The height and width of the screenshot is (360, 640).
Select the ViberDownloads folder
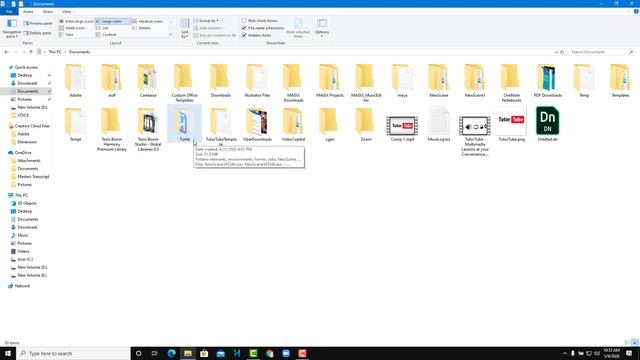[257, 125]
